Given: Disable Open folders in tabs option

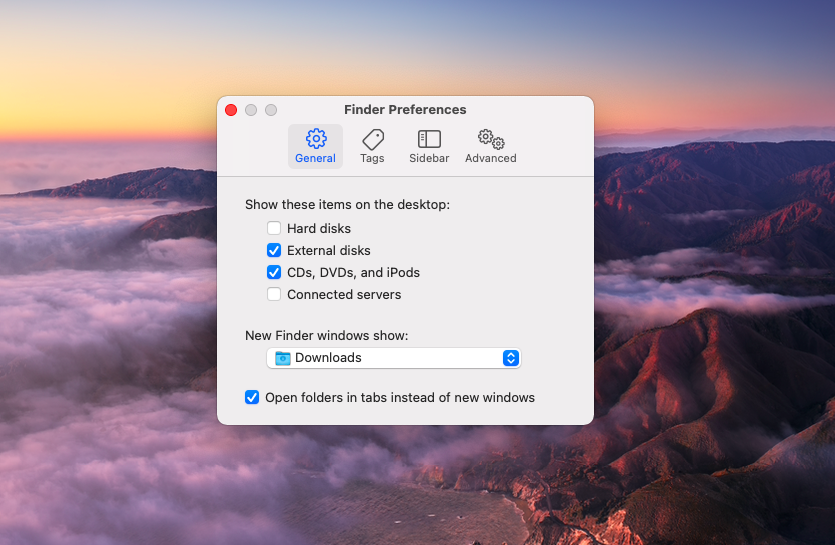Looking at the screenshot, I should click(x=252, y=397).
